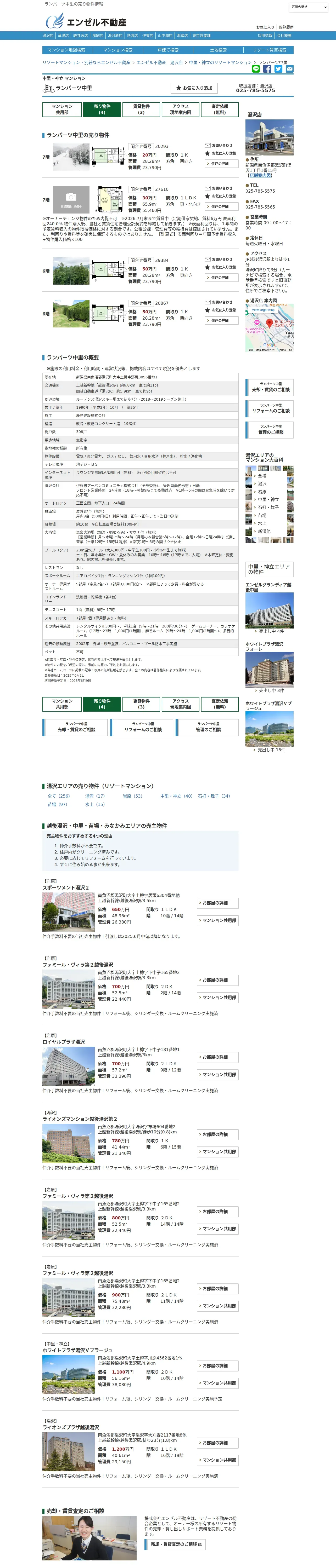The width and height of the screenshot is (336, 1568).
Task: Click the お気に入り追加 button
Action: click(x=194, y=88)
